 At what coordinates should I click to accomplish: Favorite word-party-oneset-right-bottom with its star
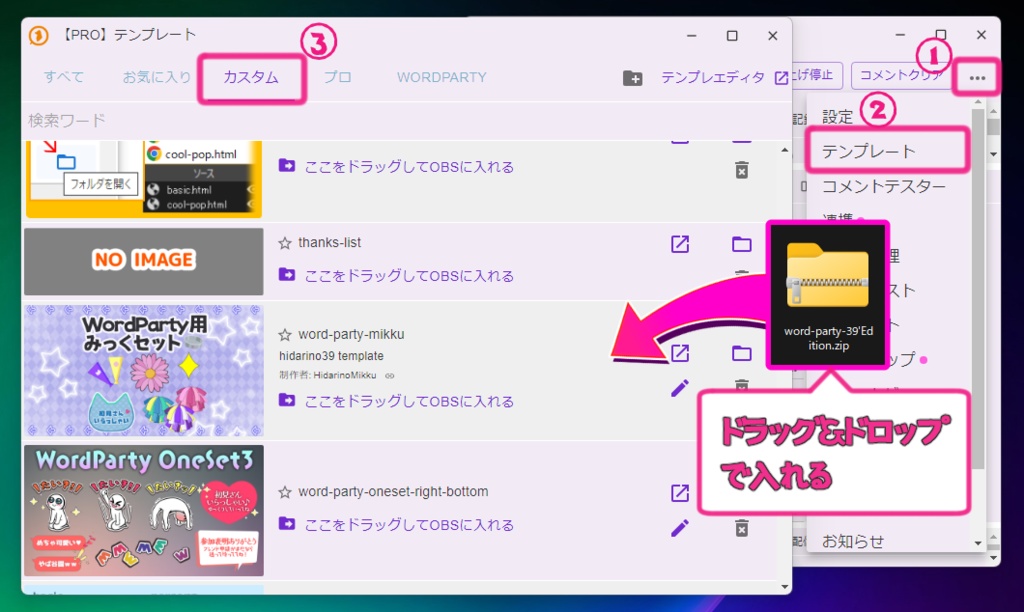pyautogui.click(x=287, y=491)
